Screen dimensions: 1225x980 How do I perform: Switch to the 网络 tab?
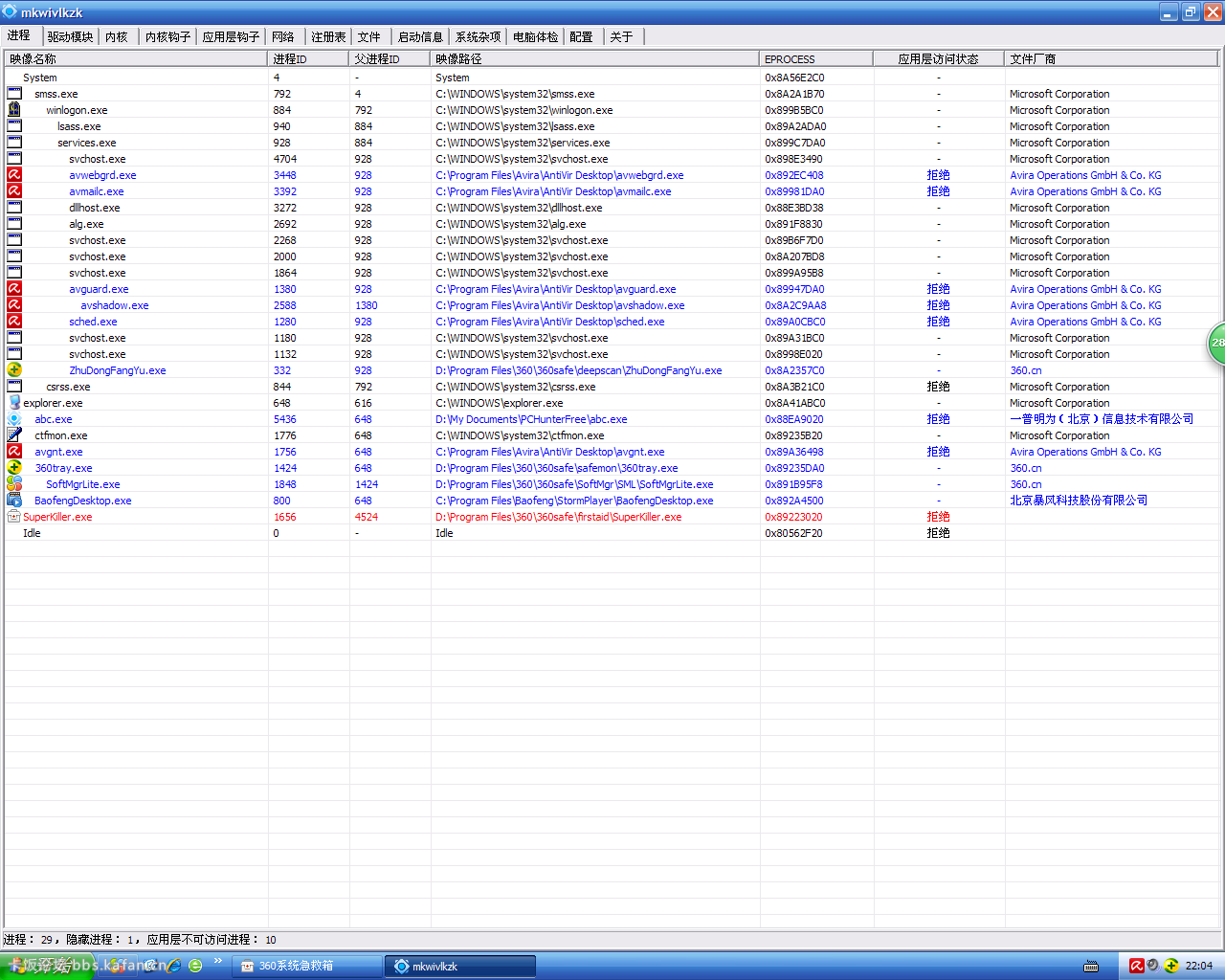point(283,36)
